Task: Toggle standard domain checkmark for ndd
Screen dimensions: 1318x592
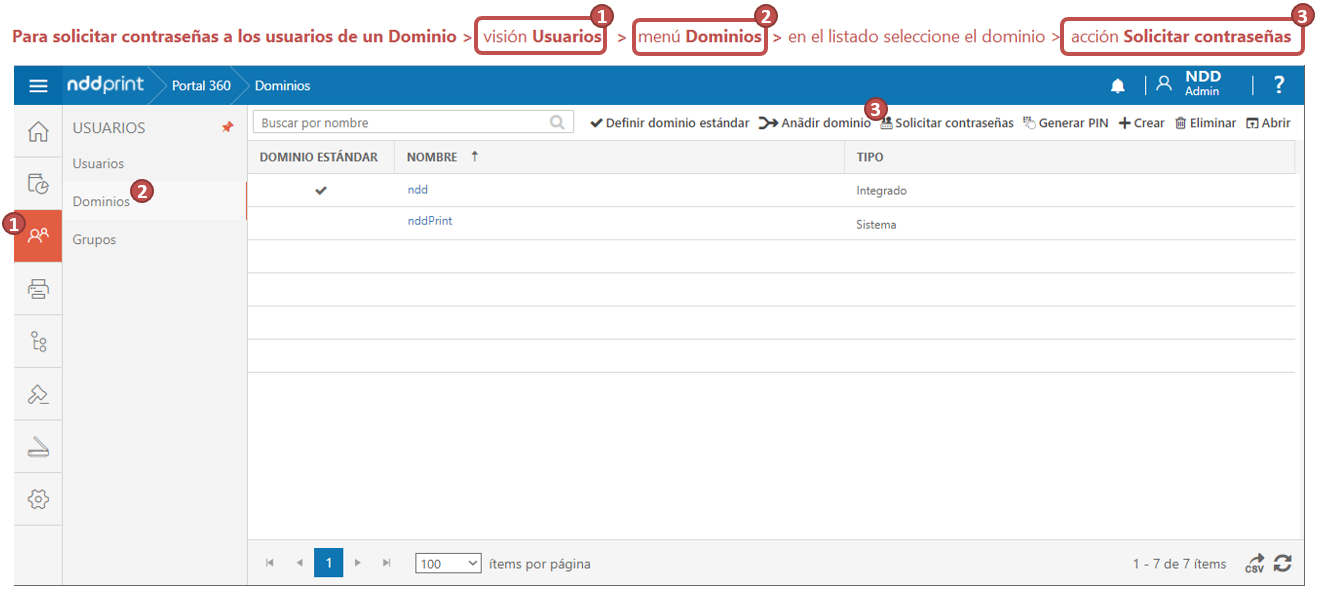Action: pyautogui.click(x=321, y=190)
